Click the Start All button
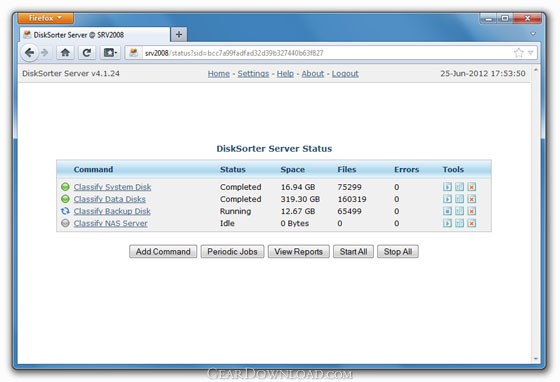560x382 pixels. pos(353,251)
